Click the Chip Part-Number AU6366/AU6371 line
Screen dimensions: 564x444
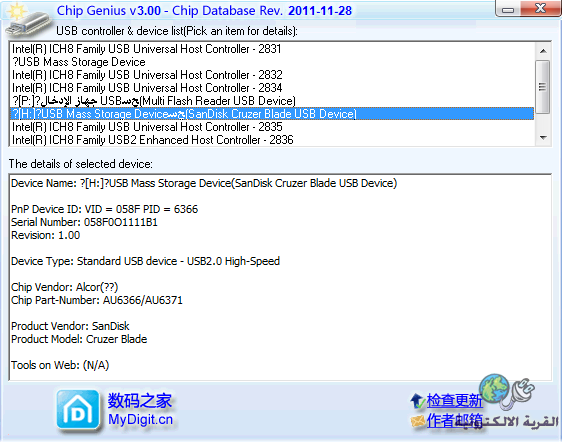97,300
